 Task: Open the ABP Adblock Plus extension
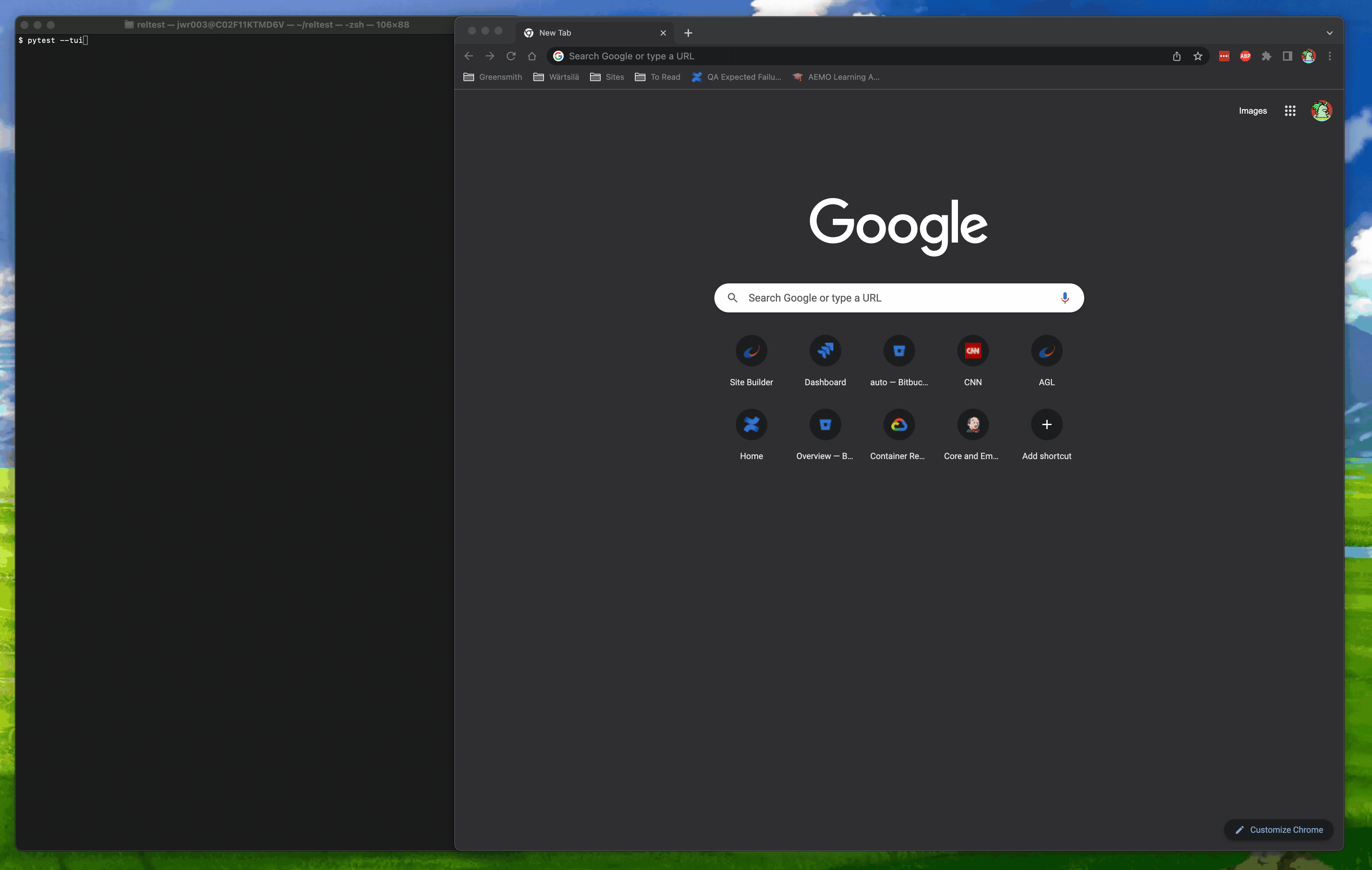point(1245,56)
